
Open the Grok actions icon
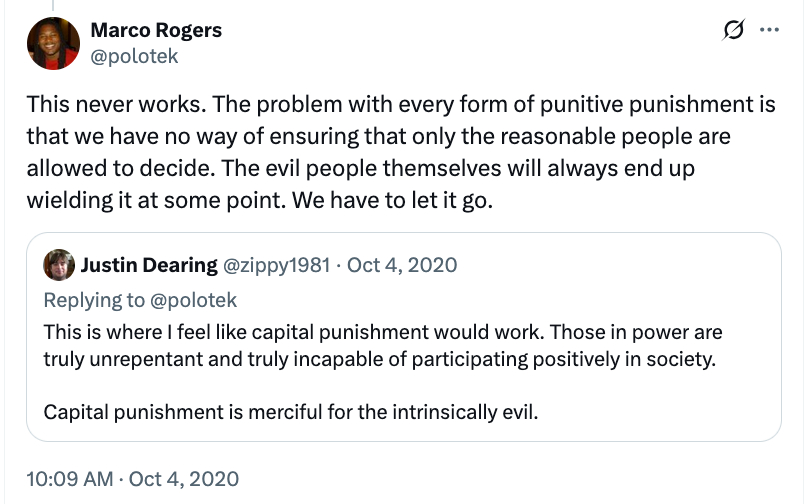pos(733,31)
